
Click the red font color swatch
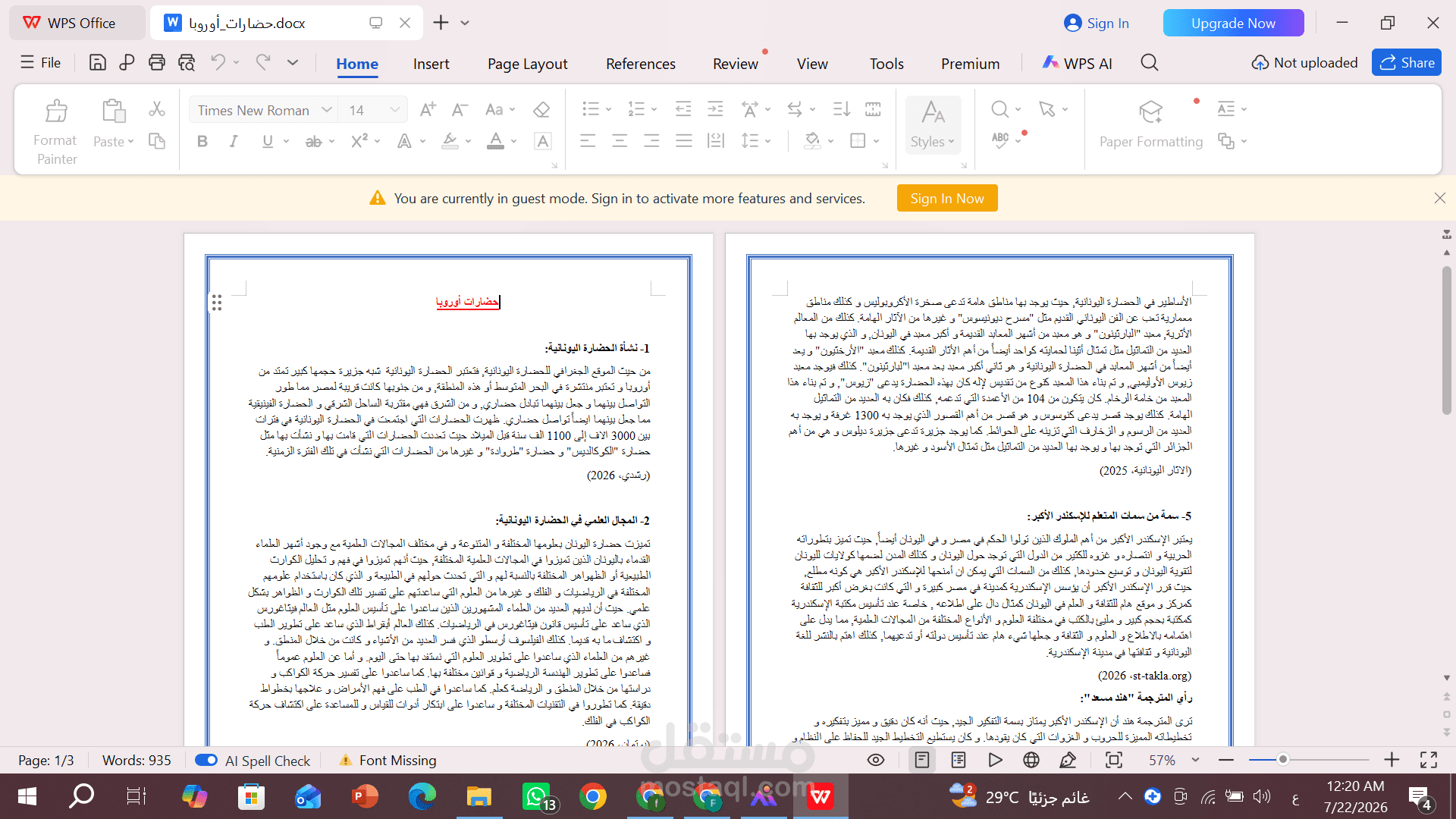tap(495, 141)
